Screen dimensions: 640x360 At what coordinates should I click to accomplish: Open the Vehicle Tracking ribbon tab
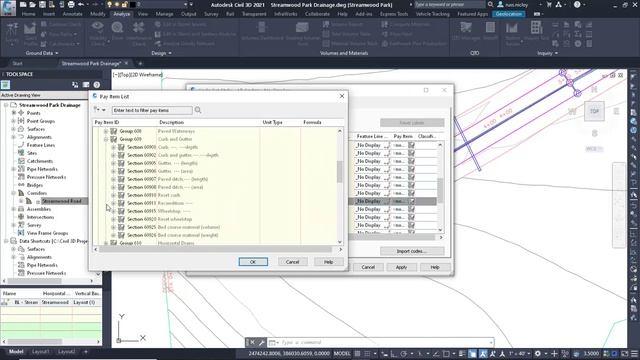point(432,14)
